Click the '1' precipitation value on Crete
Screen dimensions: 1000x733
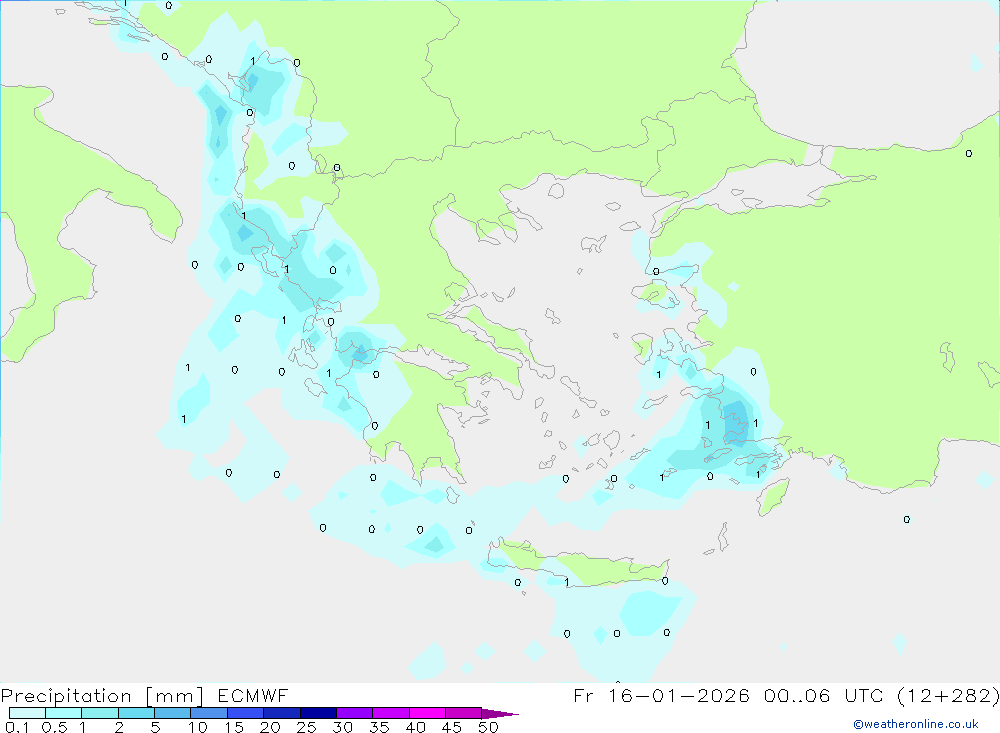tap(566, 582)
